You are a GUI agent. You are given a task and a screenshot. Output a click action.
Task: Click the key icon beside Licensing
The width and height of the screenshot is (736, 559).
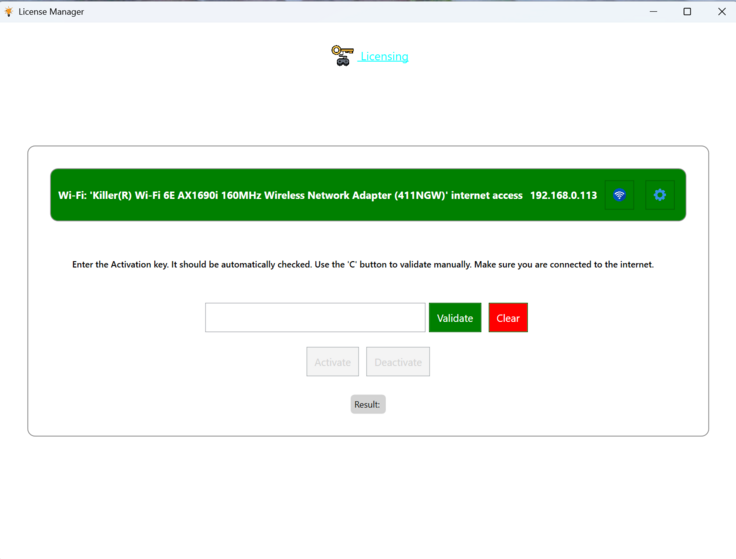click(342, 55)
